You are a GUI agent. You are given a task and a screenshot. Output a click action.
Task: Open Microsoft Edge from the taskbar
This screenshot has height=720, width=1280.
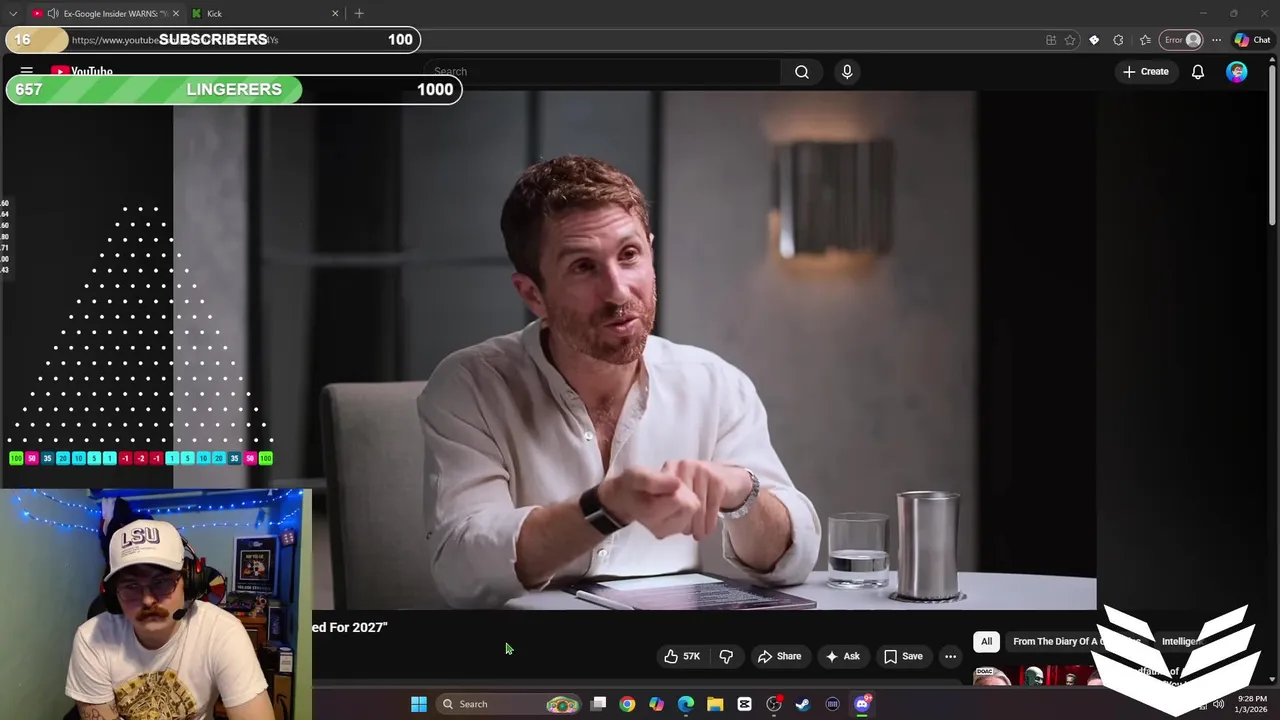coord(686,704)
